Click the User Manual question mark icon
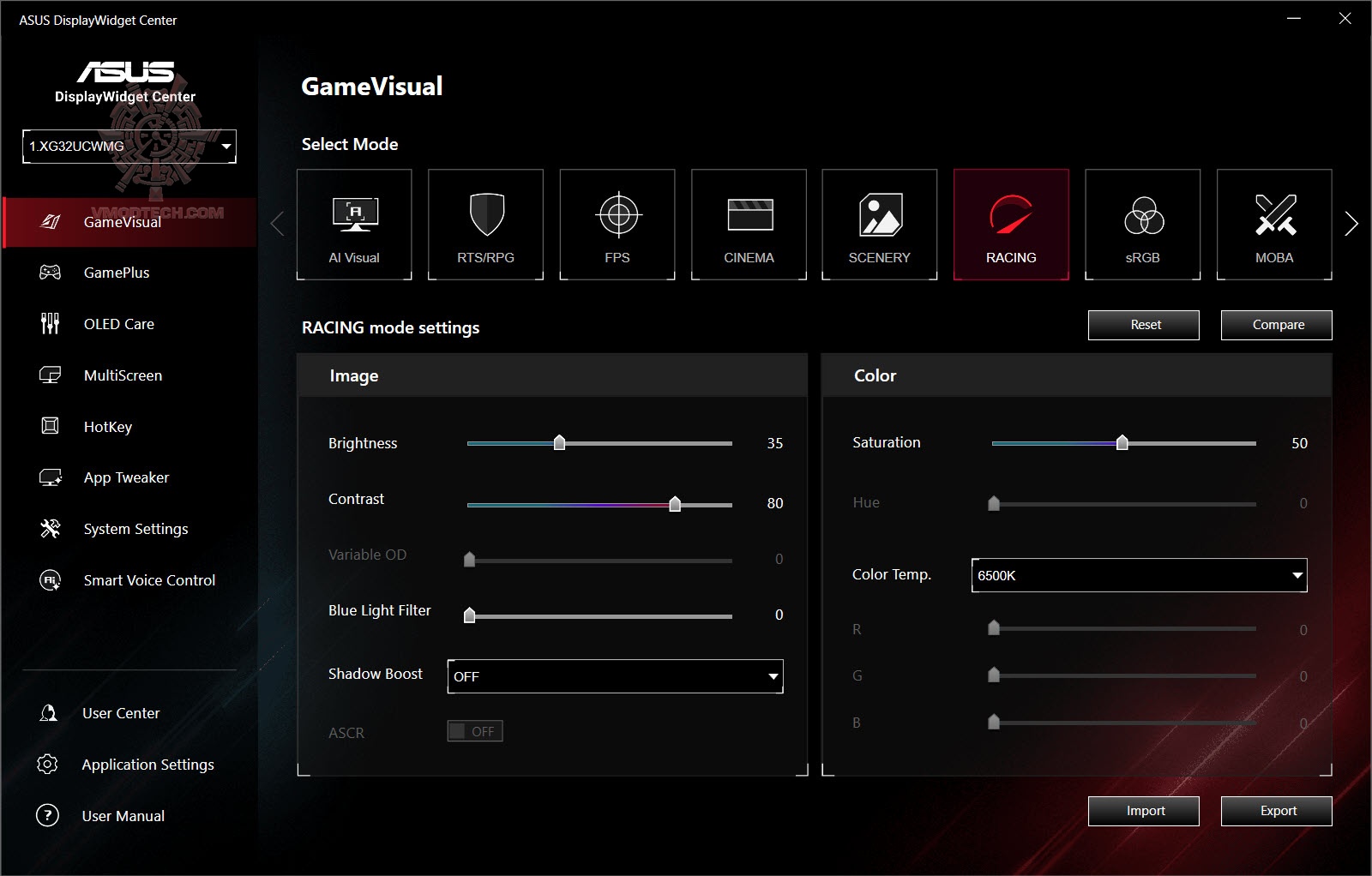 click(48, 815)
